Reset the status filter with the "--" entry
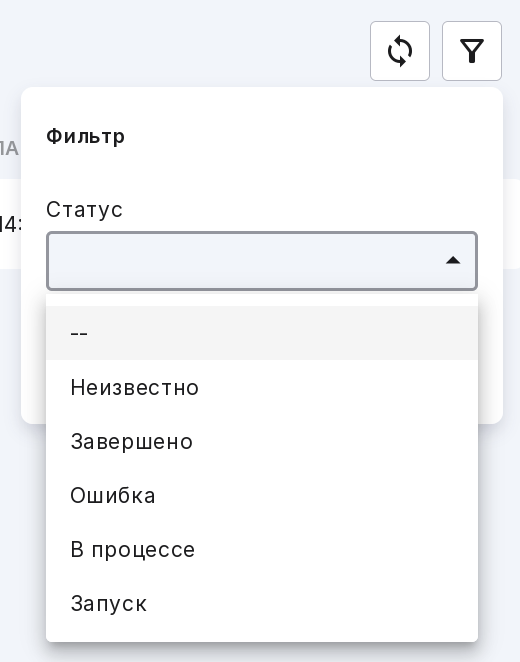Image resolution: width=520 pixels, height=662 pixels. 262,333
